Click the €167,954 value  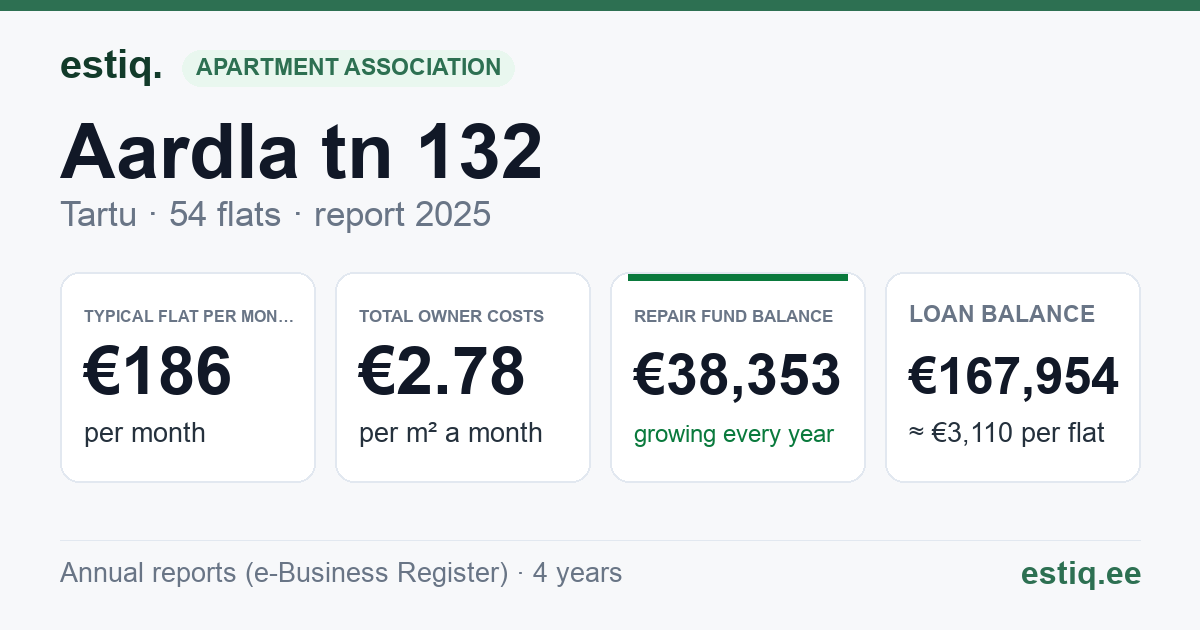click(x=1013, y=376)
